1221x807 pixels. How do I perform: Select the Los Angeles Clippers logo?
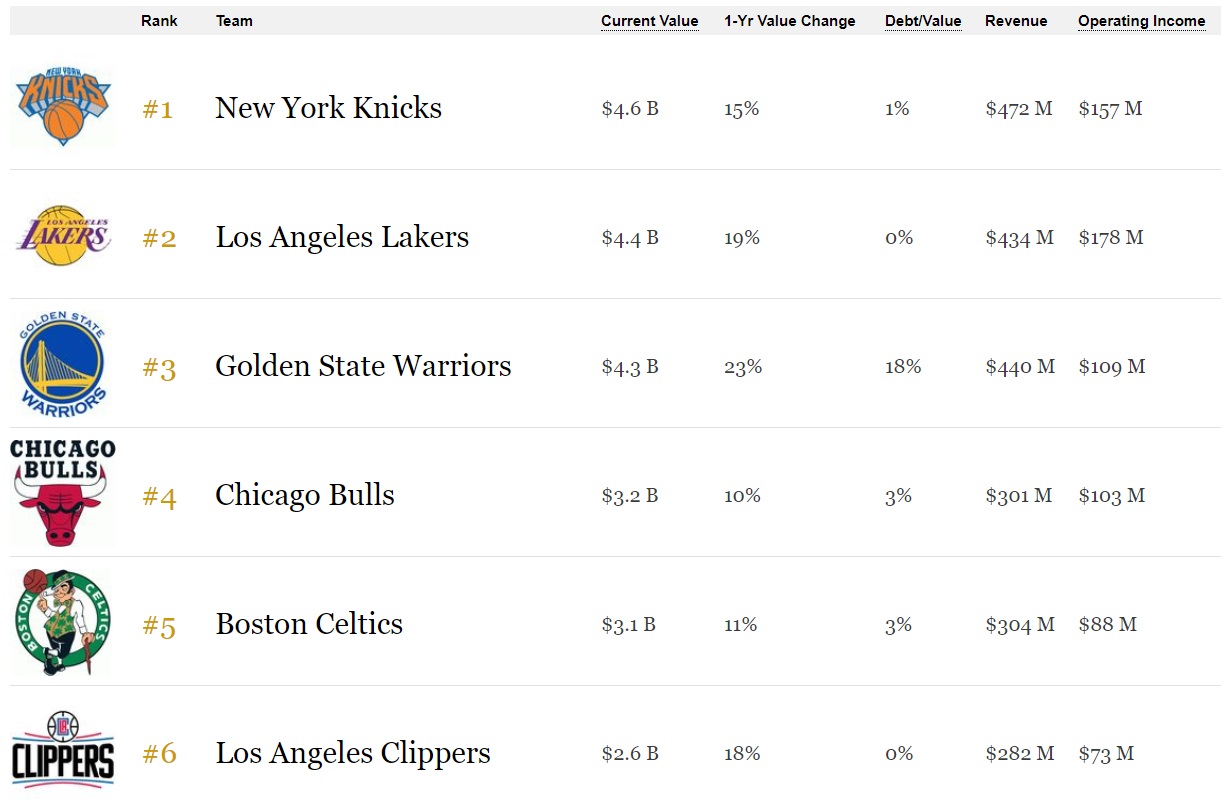(63, 751)
